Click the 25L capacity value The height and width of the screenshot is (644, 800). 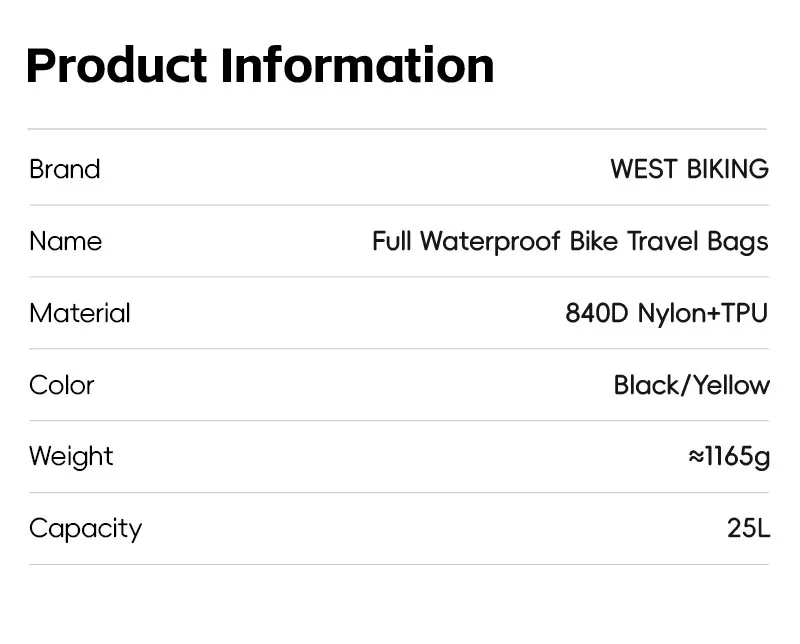coord(749,529)
